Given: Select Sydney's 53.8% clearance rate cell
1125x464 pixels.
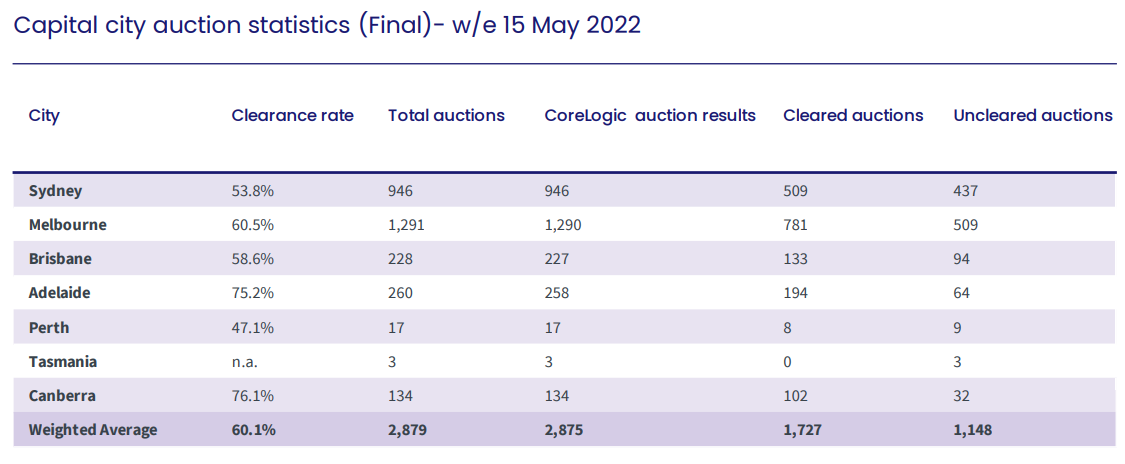Looking at the screenshot, I should tap(252, 190).
